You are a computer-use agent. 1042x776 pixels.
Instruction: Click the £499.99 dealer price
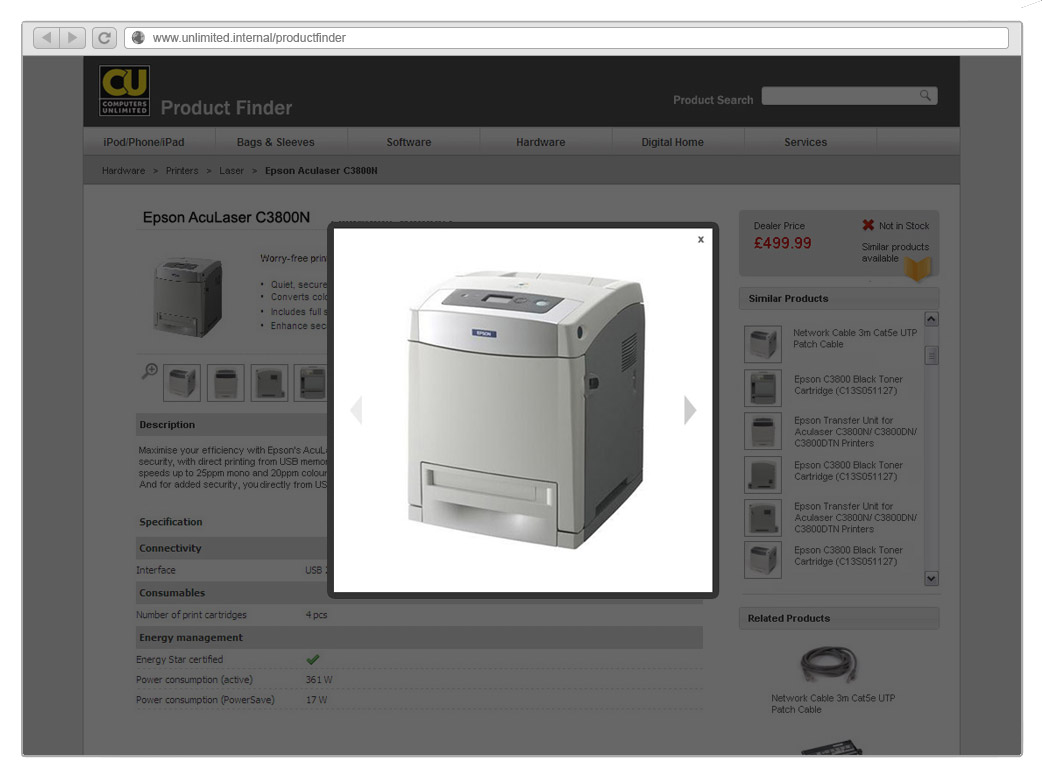point(782,243)
